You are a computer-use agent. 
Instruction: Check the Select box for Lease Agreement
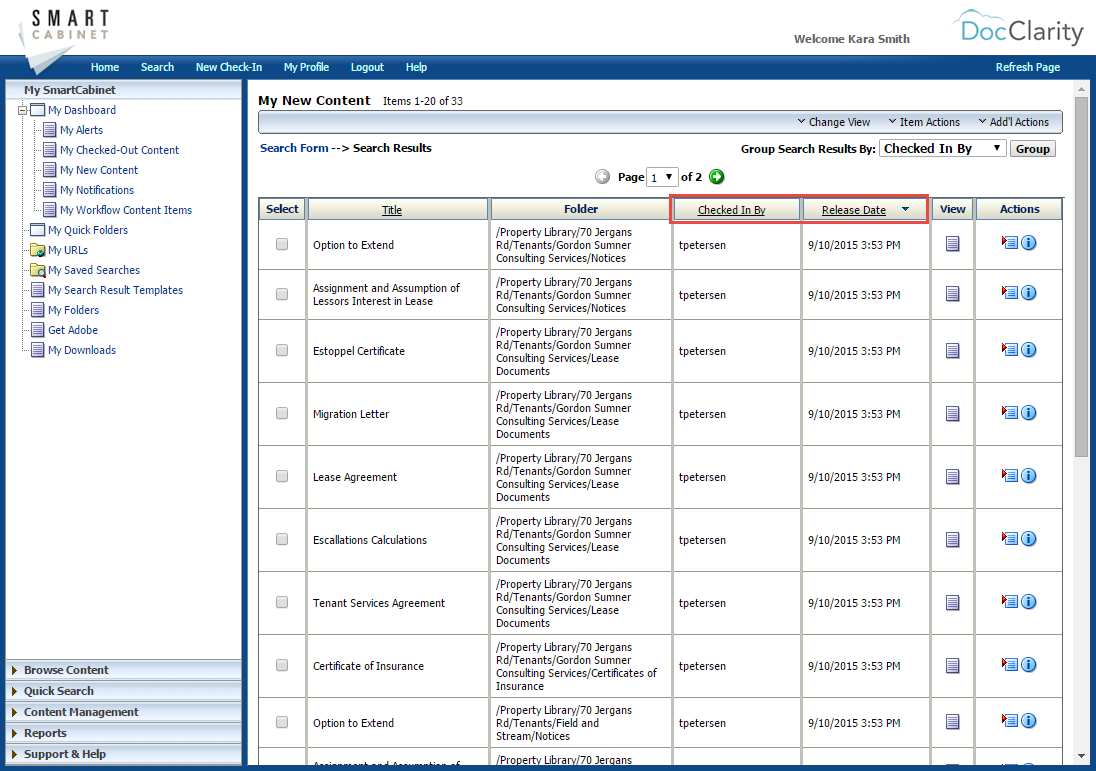click(x=281, y=475)
